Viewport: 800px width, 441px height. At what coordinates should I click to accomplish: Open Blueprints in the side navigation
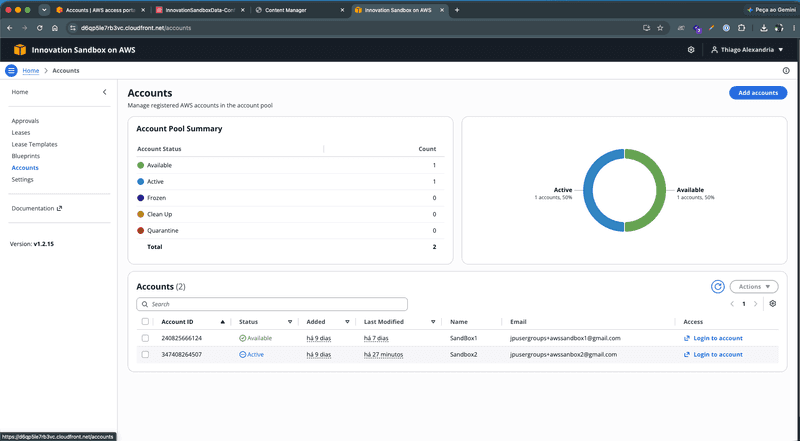26,156
